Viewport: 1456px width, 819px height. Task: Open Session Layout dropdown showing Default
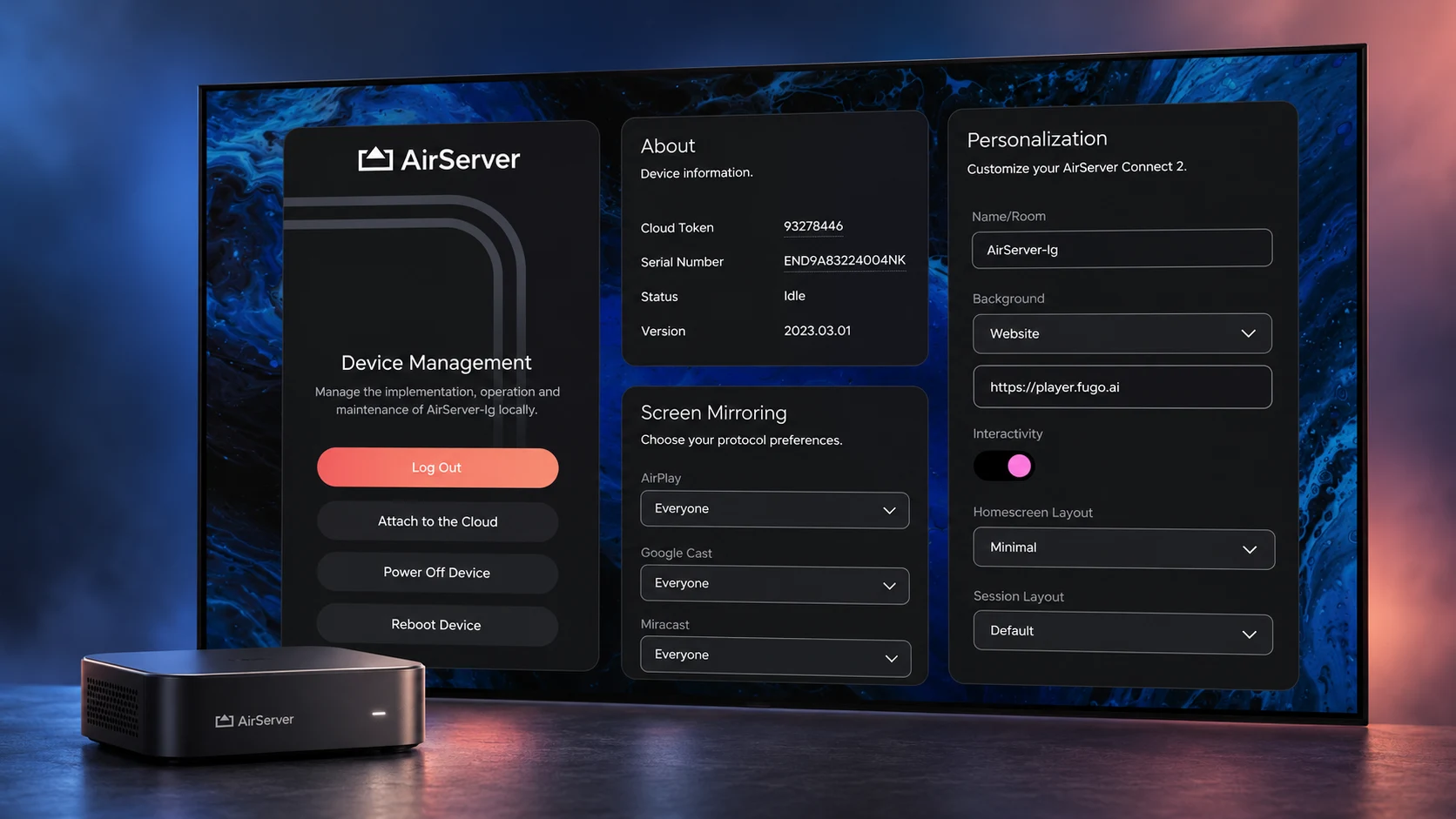point(1123,633)
